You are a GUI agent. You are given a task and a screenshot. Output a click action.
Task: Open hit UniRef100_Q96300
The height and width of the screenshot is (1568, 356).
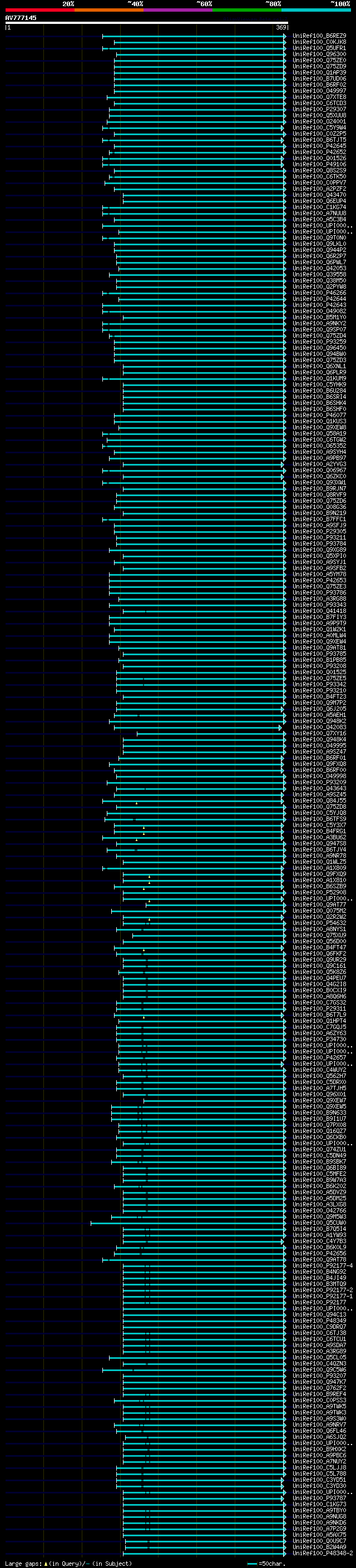click(319, 54)
